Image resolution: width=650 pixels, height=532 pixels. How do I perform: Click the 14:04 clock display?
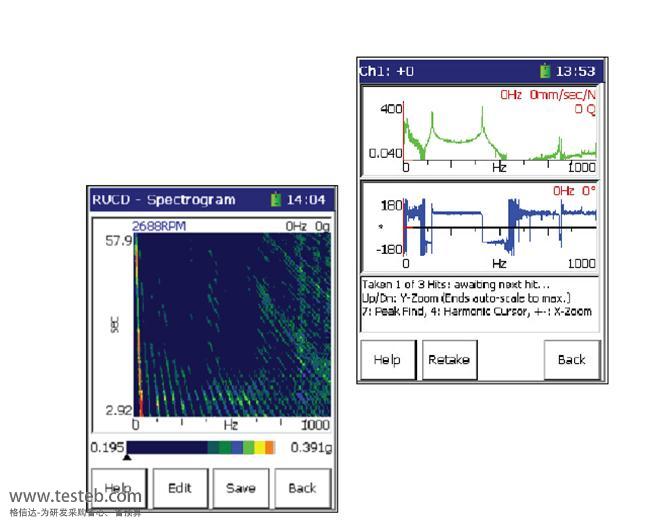307,200
